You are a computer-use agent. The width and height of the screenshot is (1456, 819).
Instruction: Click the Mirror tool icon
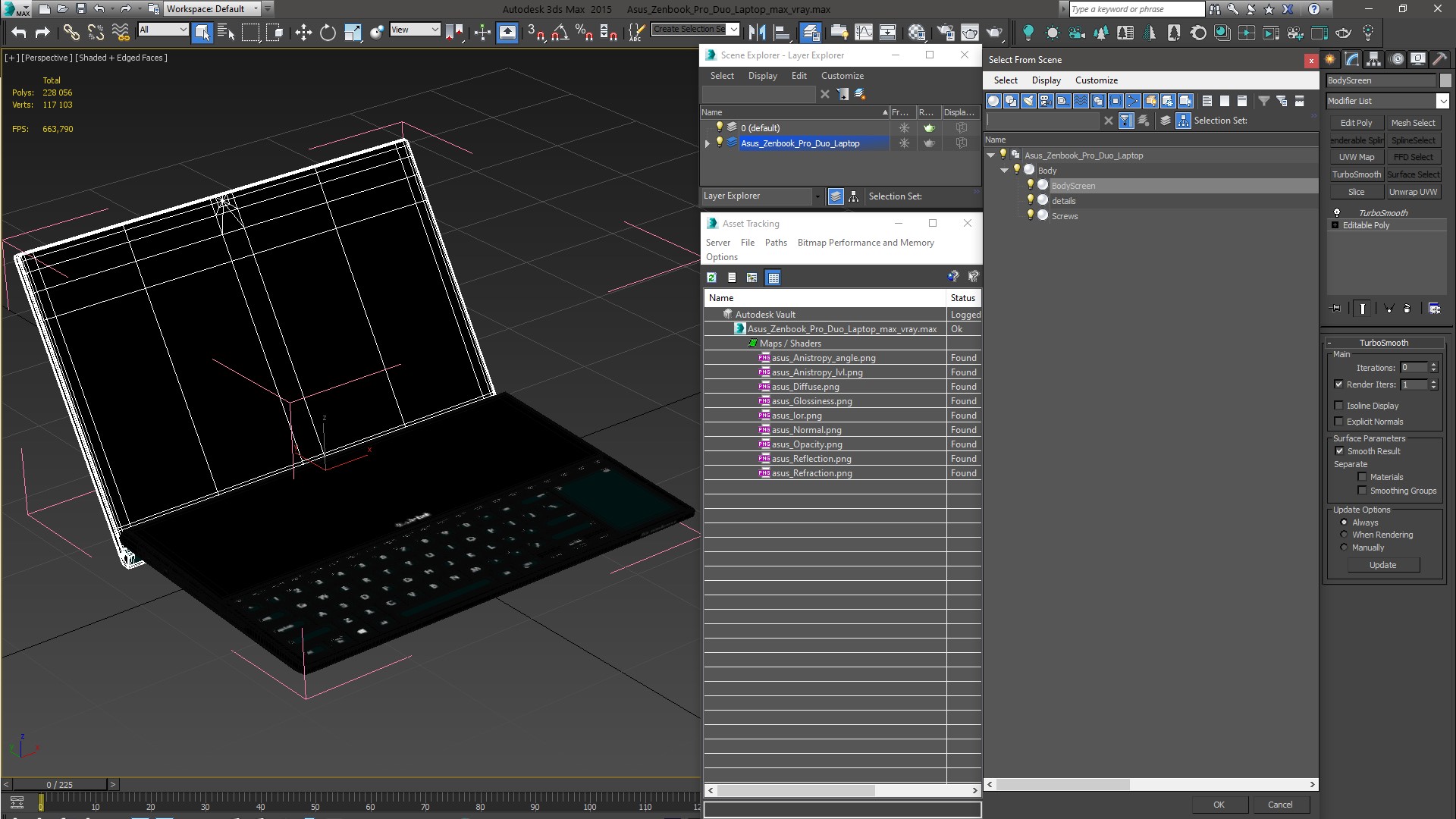pyautogui.click(x=757, y=32)
